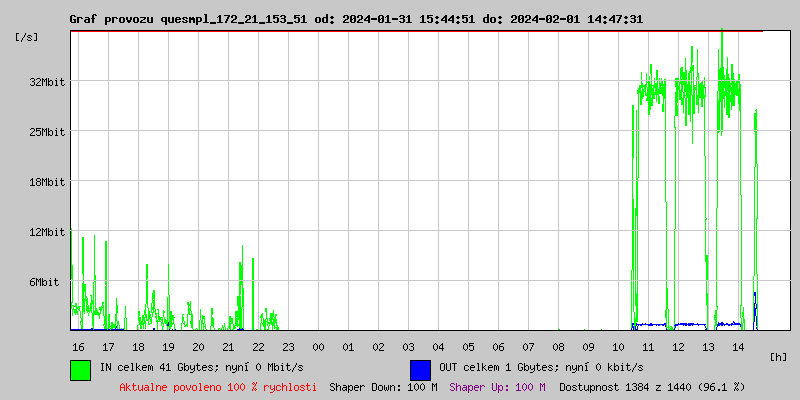
Task: Select hour 16 on the time axis
Action: [x=78, y=346]
